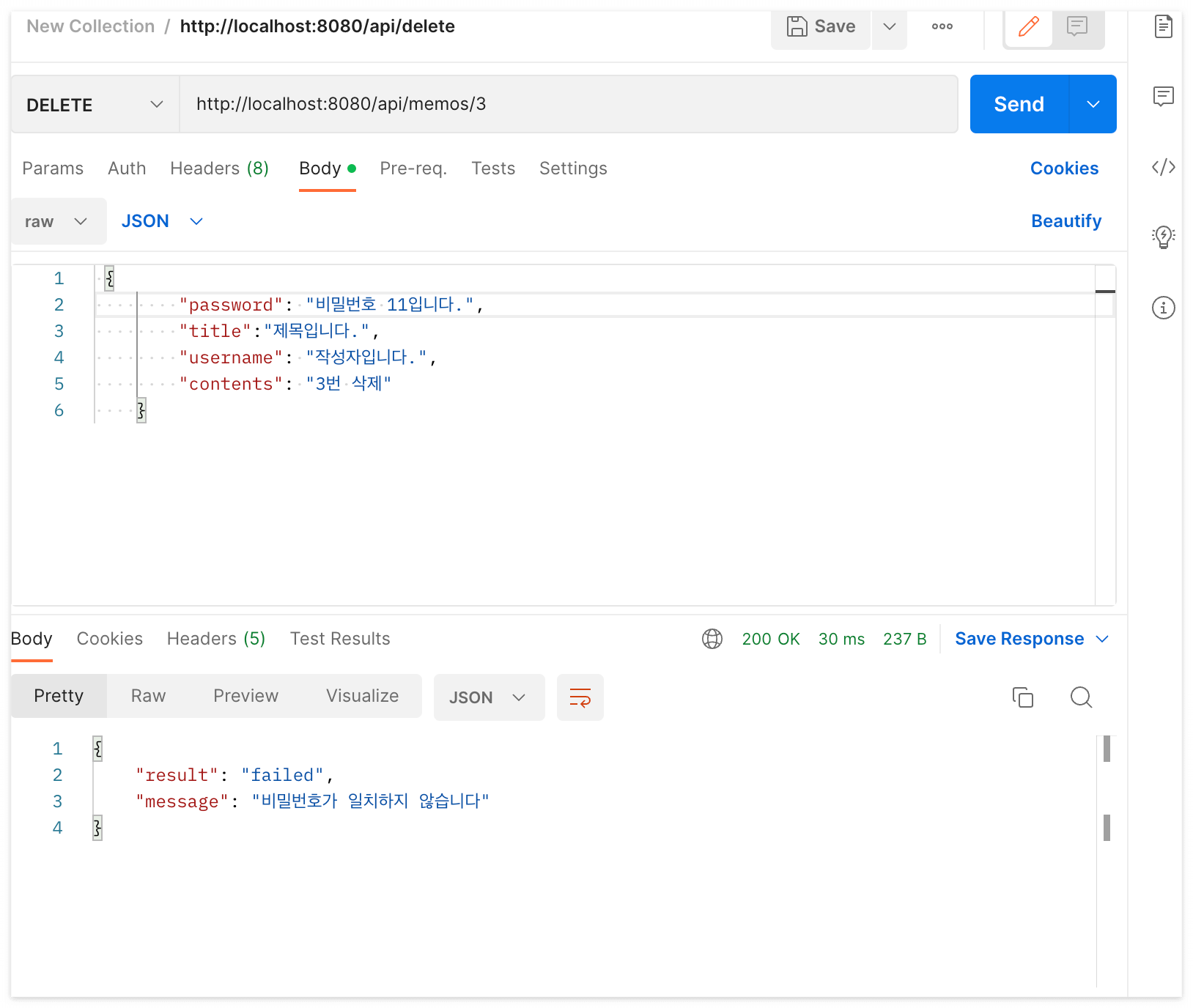View the Test Results tab
This screenshot has height=1008, width=1193.
tap(340, 639)
